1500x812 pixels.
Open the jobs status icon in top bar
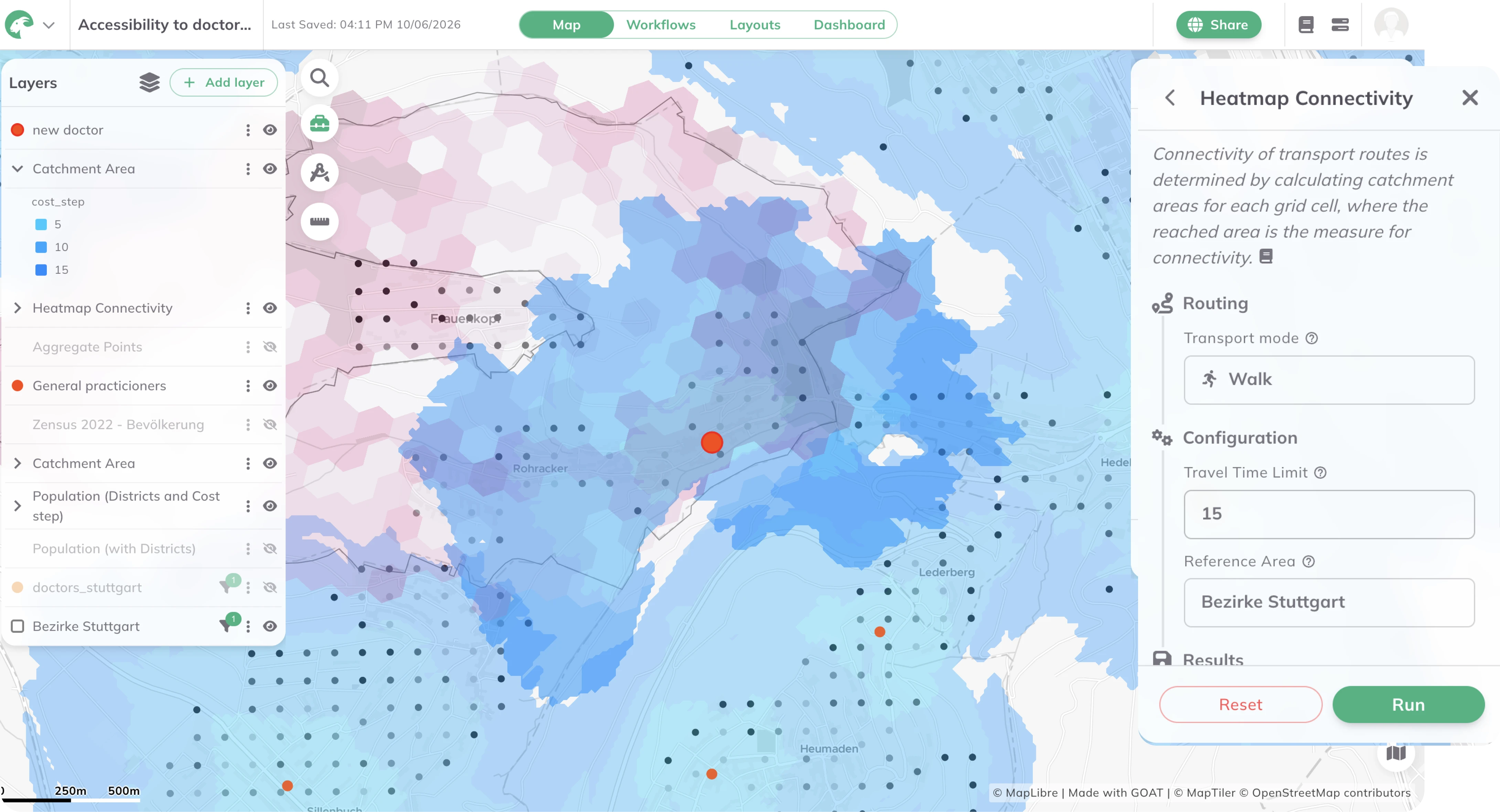[x=1340, y=24]
